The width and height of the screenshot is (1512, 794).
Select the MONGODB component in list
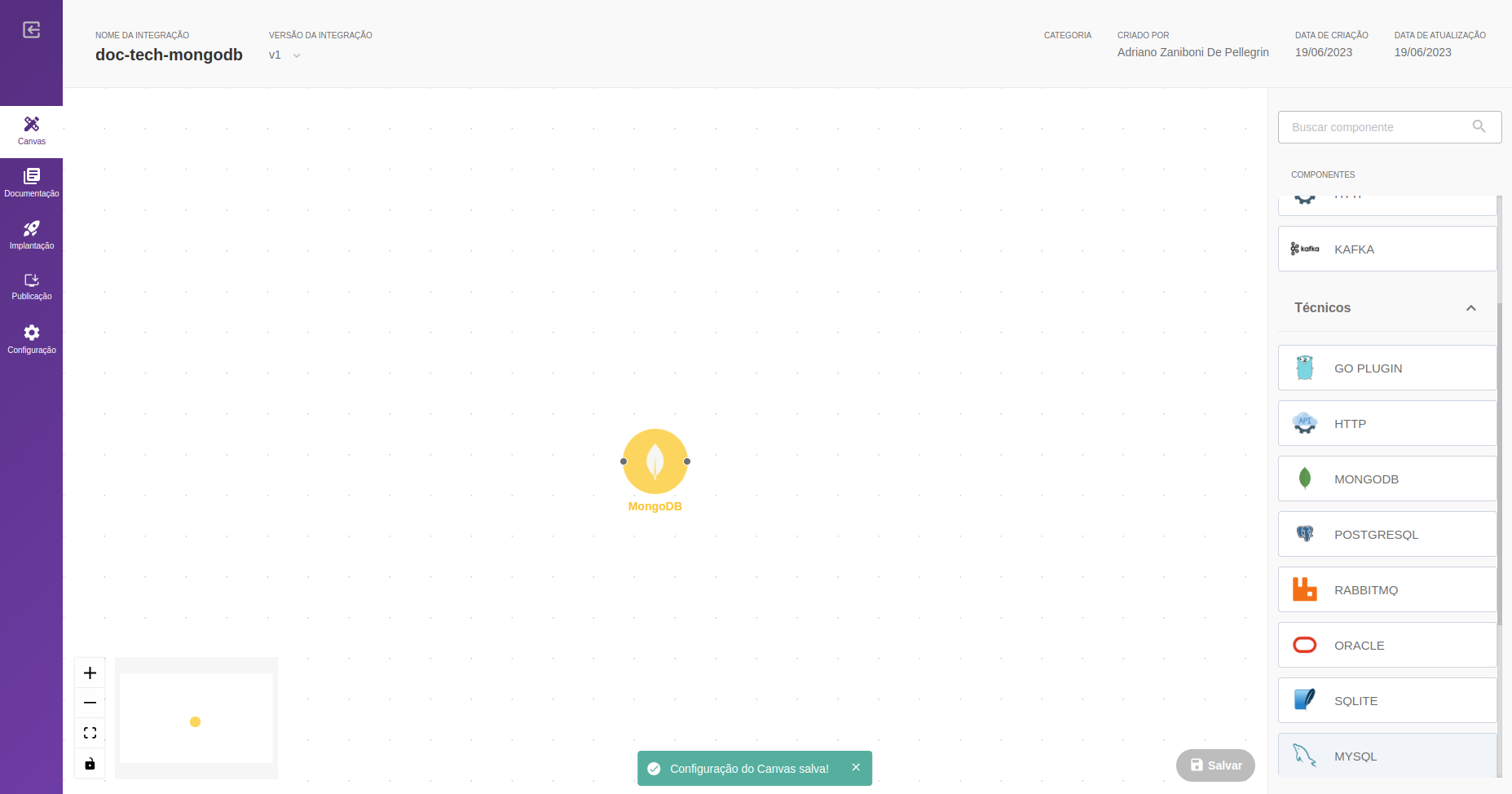point(1387,479)
